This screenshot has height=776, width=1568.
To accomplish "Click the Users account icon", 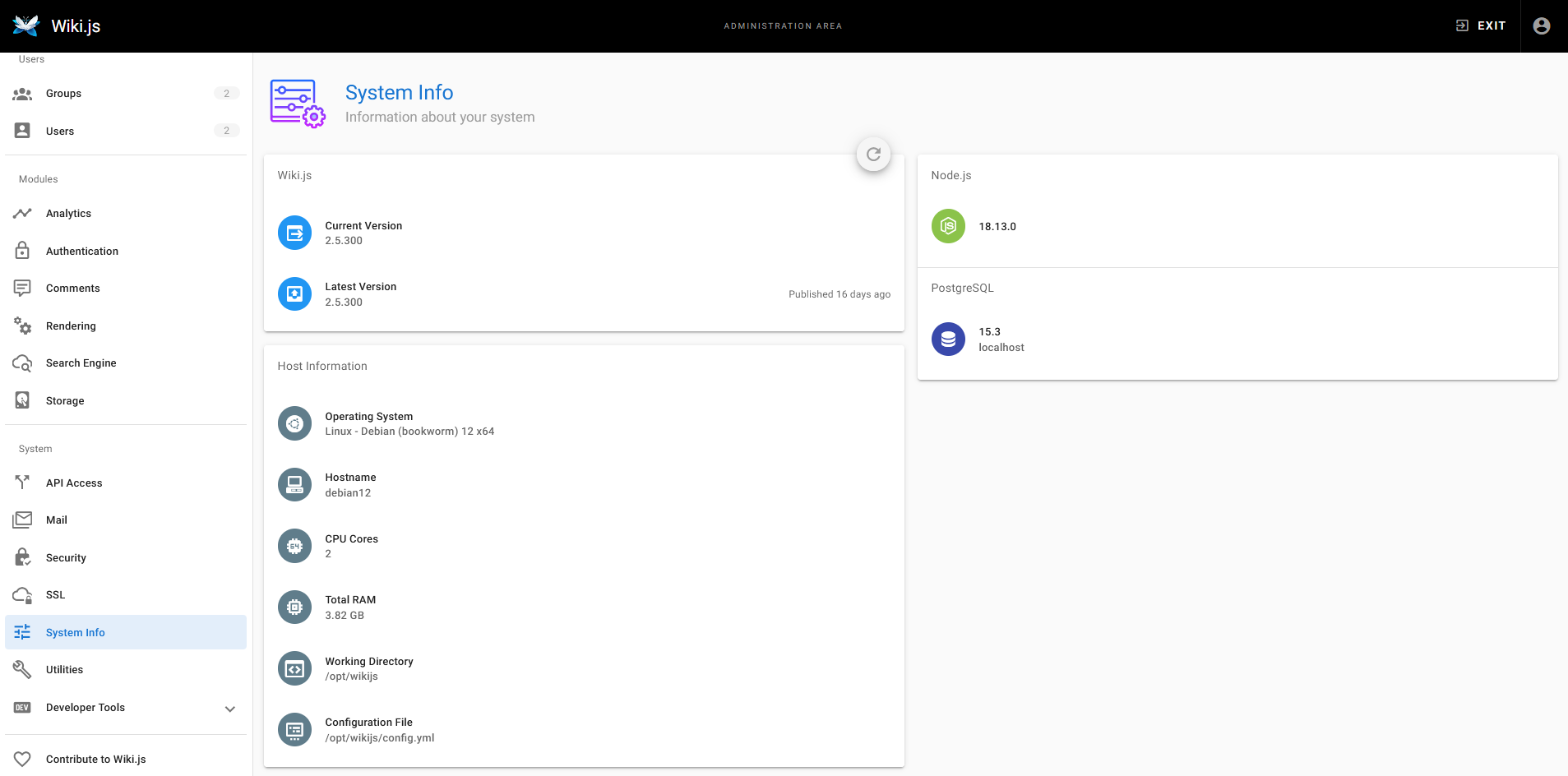I will point(22,131).
